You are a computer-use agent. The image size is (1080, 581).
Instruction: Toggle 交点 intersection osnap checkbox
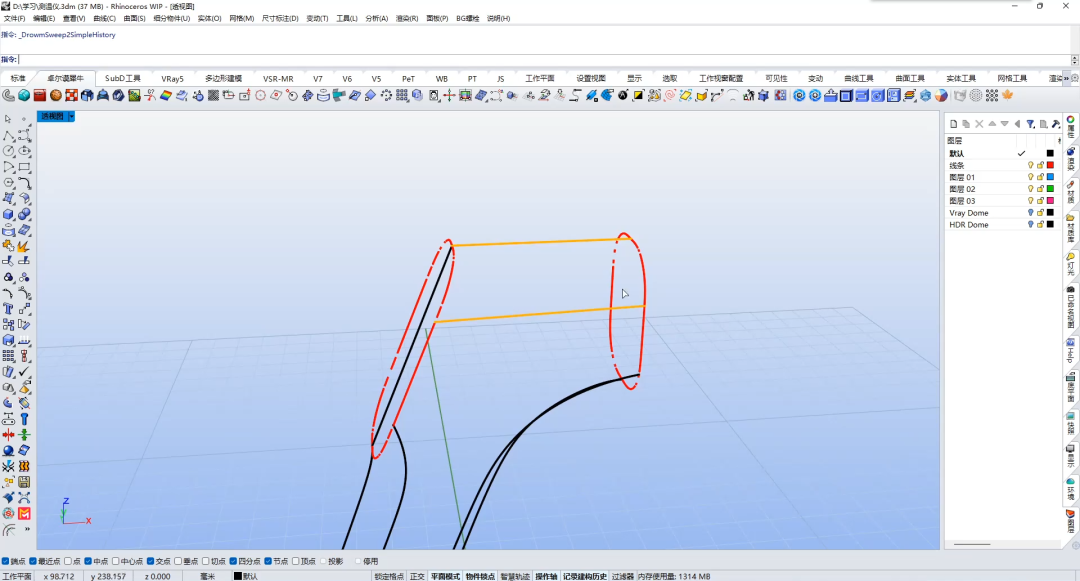[x=151, y=562]
